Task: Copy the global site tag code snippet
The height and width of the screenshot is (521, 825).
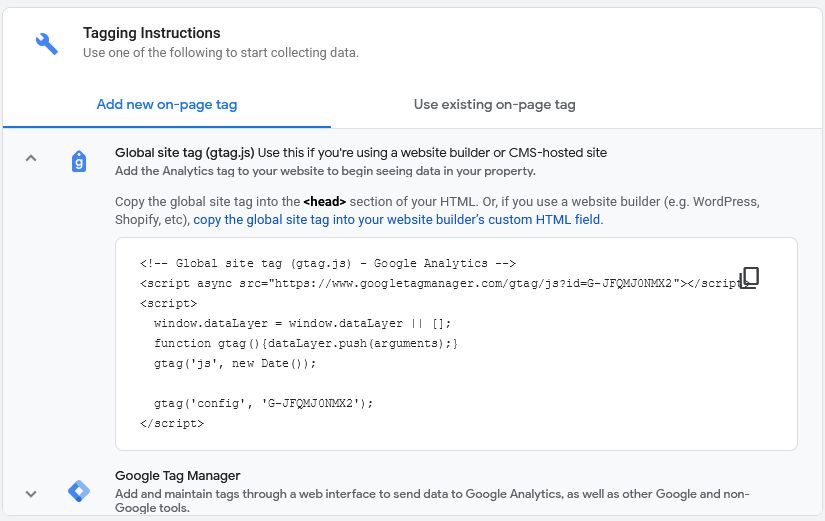Action: coord(749,277)
